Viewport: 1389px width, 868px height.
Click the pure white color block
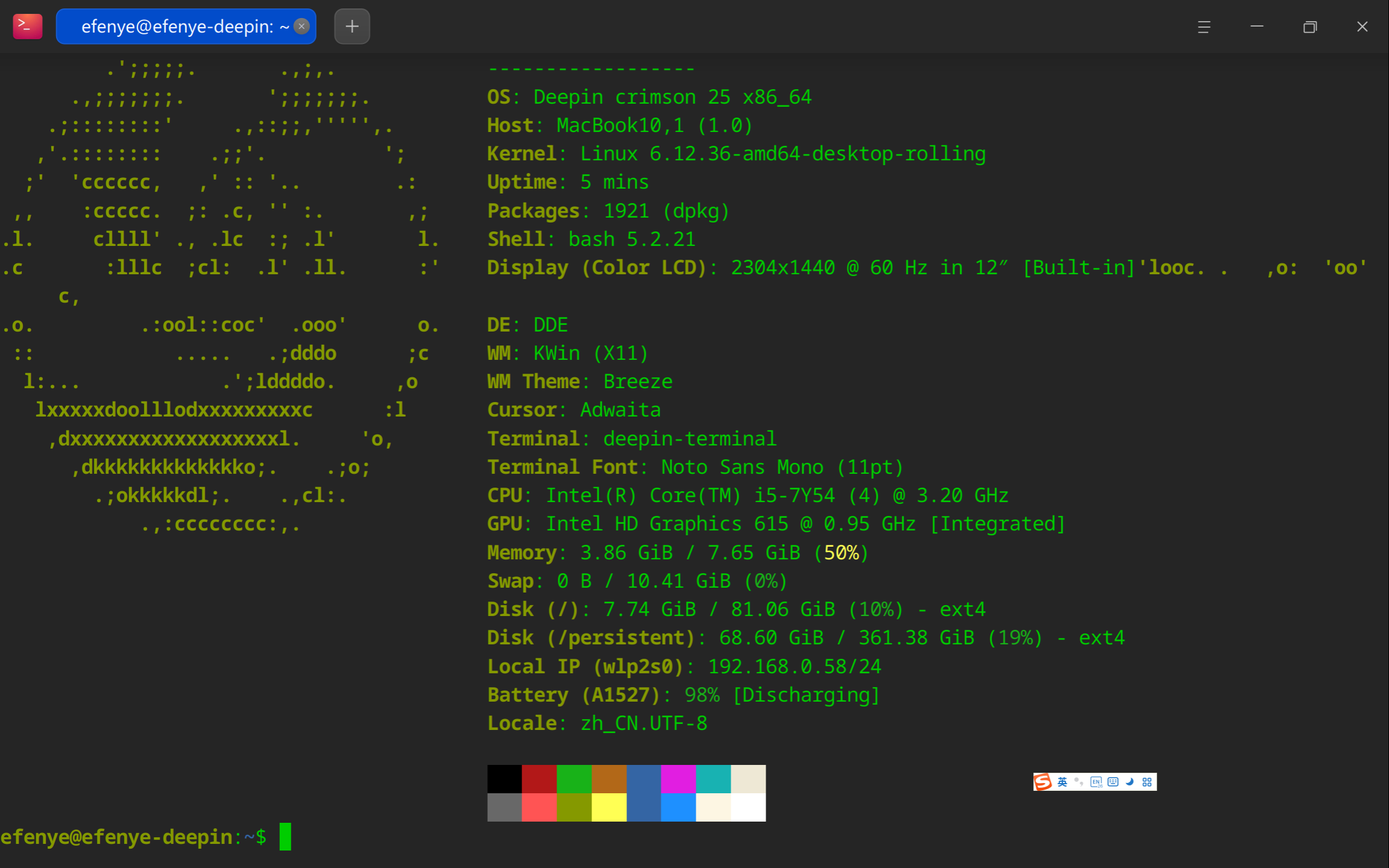click(x=748, y=807)
